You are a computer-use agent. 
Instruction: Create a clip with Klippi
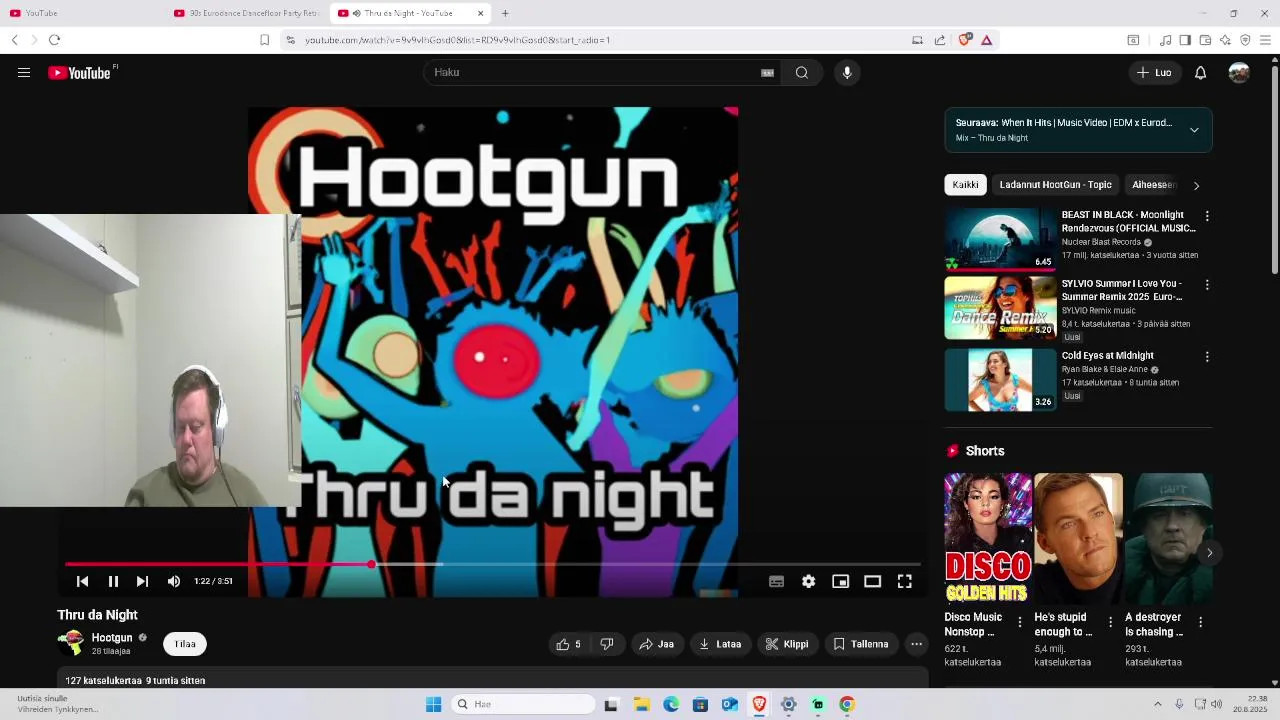pyautogui.click(x=787, y=644)
